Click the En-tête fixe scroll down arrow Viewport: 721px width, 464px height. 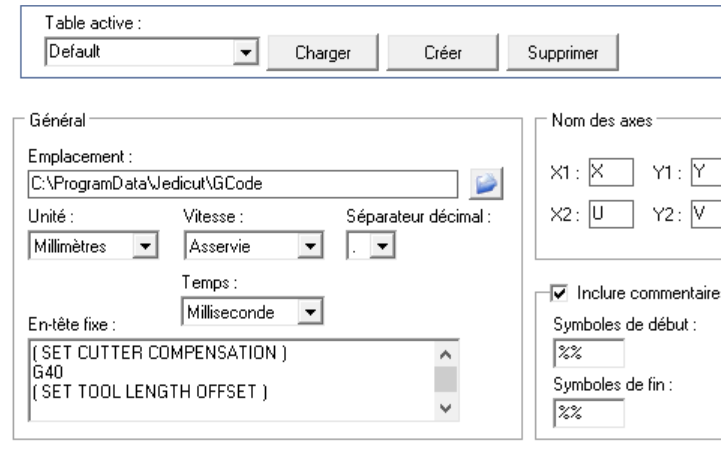(x=446, y=408)
